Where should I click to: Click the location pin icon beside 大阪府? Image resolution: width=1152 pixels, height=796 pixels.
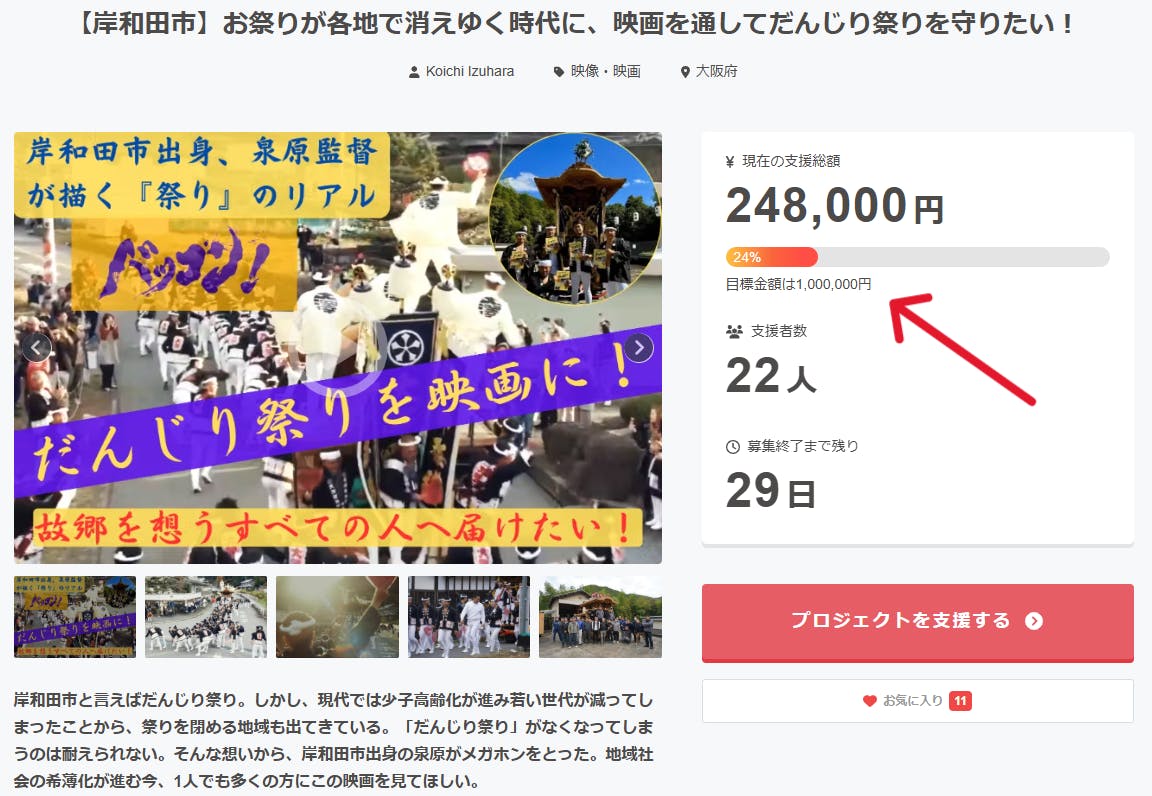pos(685,72)
